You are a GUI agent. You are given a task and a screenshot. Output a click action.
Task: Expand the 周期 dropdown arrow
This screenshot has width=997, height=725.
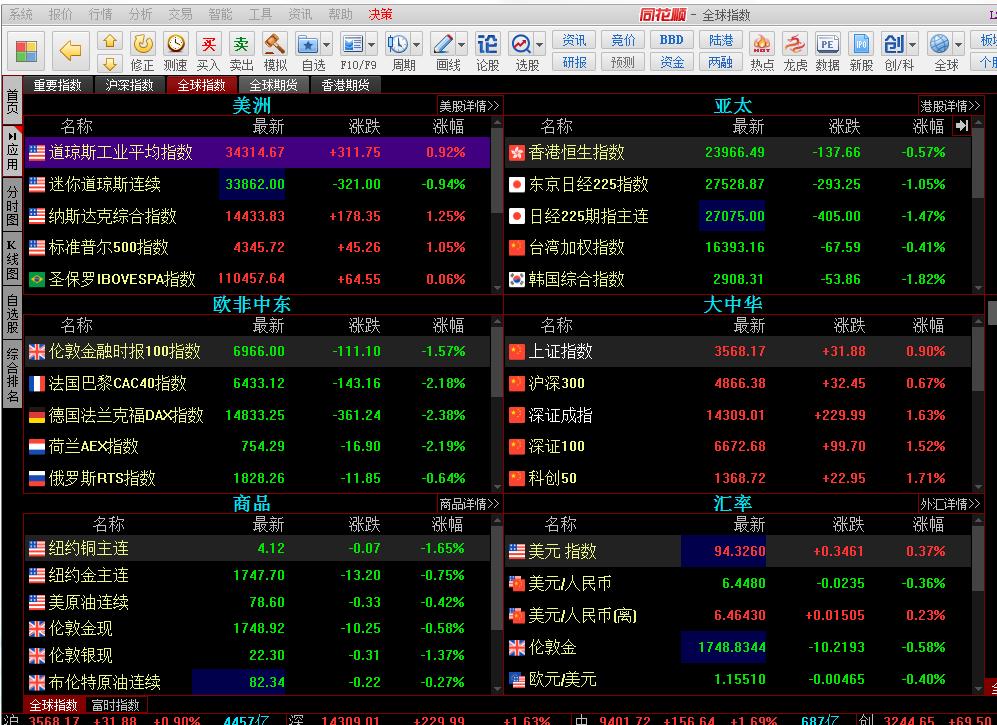tap(416, 45)
